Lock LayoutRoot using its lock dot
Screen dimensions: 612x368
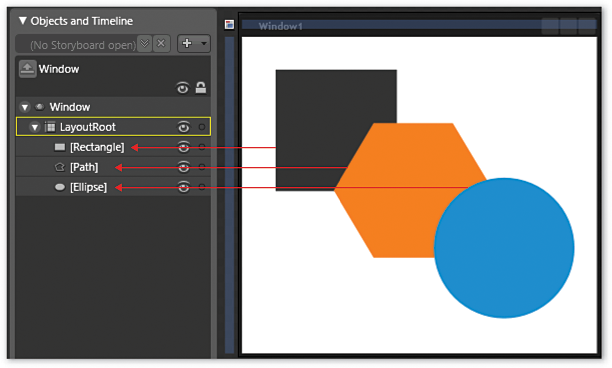(x=201, y=127)
